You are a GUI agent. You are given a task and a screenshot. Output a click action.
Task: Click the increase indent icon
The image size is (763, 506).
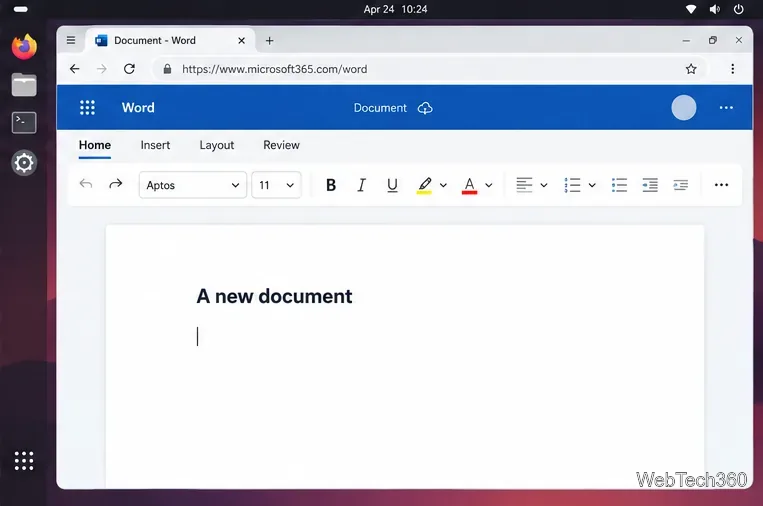click(x=681, y=185)
